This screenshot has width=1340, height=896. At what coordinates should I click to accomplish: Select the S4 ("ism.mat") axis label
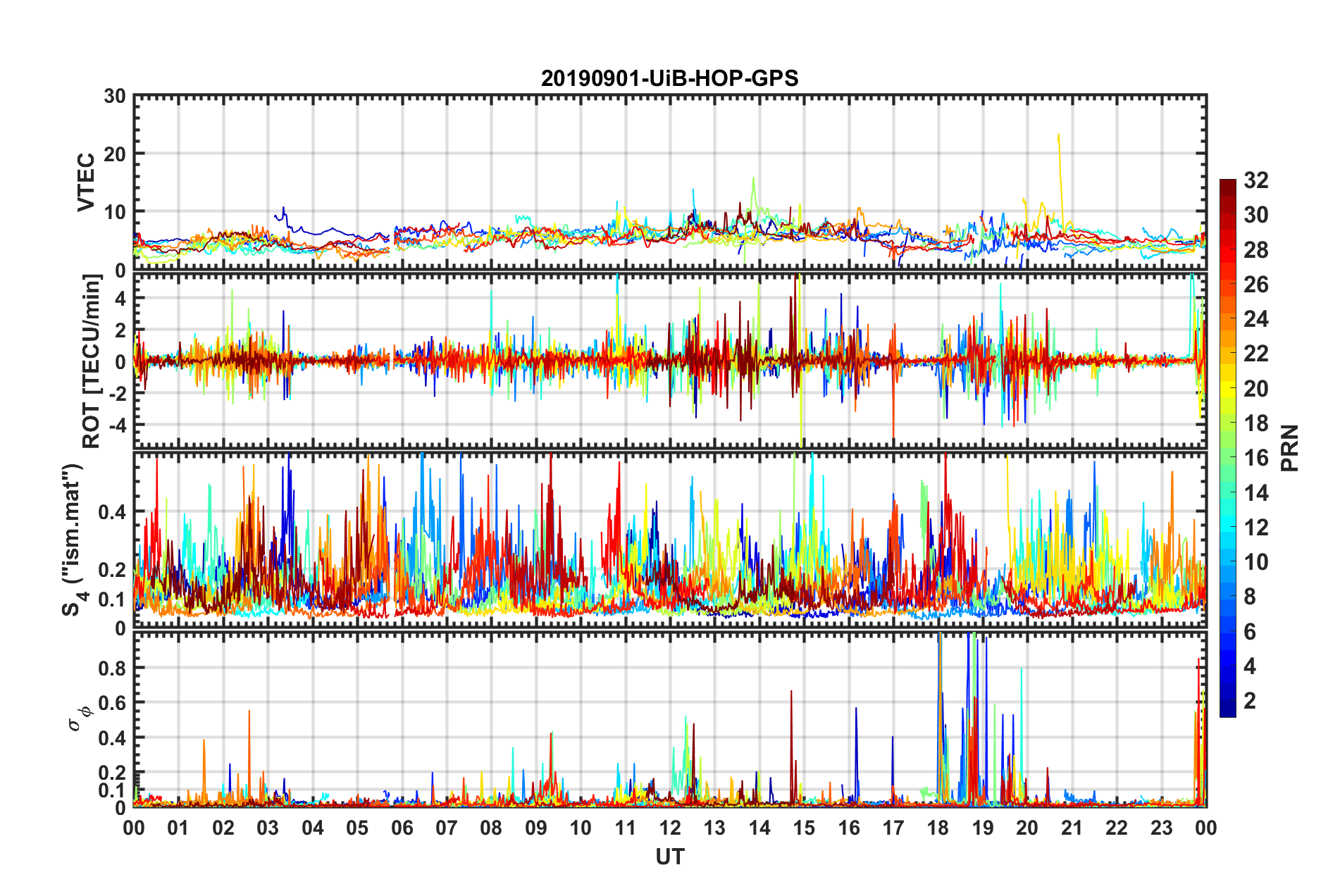click(73, 540)
